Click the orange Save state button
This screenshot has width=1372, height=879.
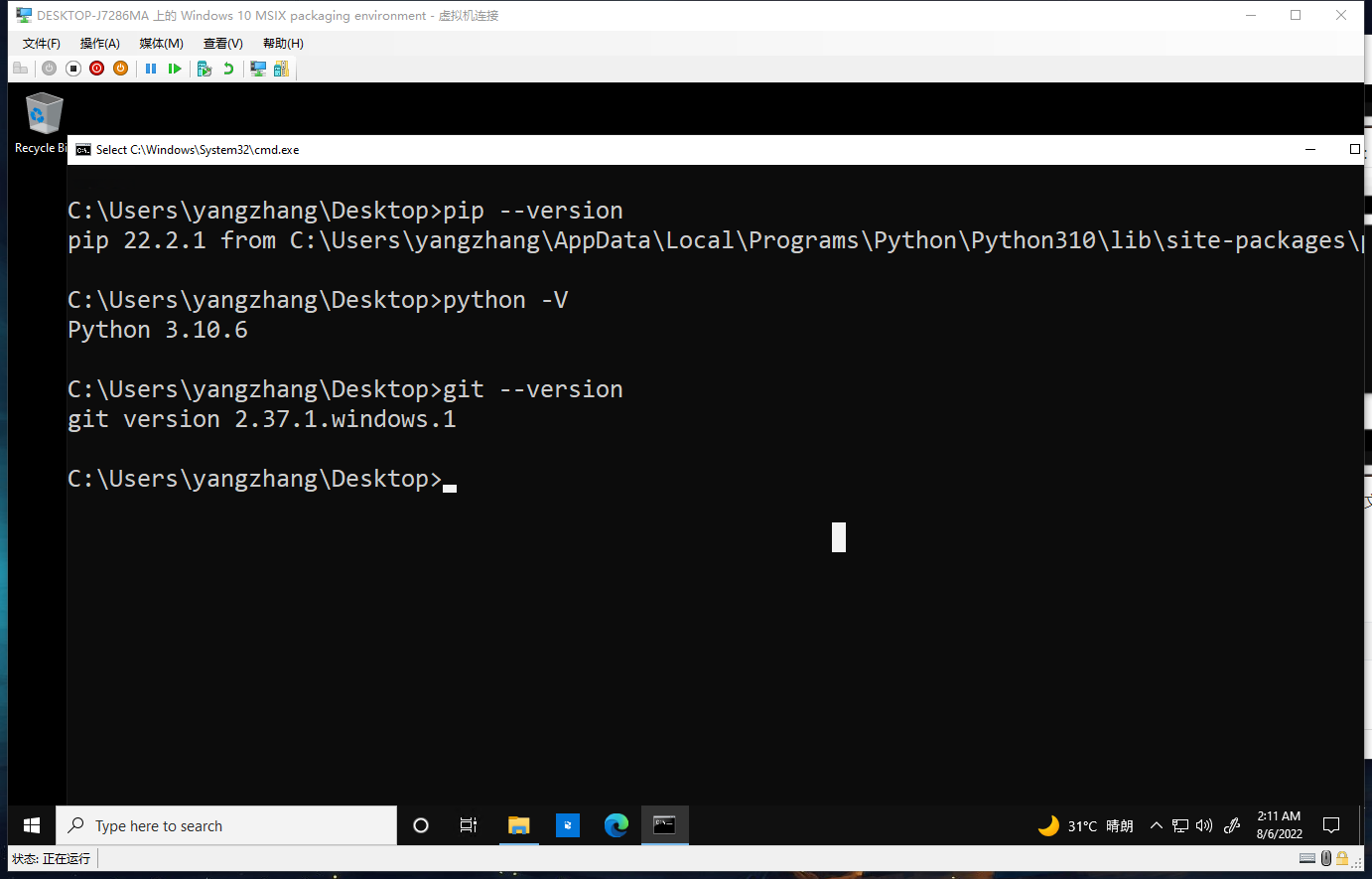pos(120,69)
